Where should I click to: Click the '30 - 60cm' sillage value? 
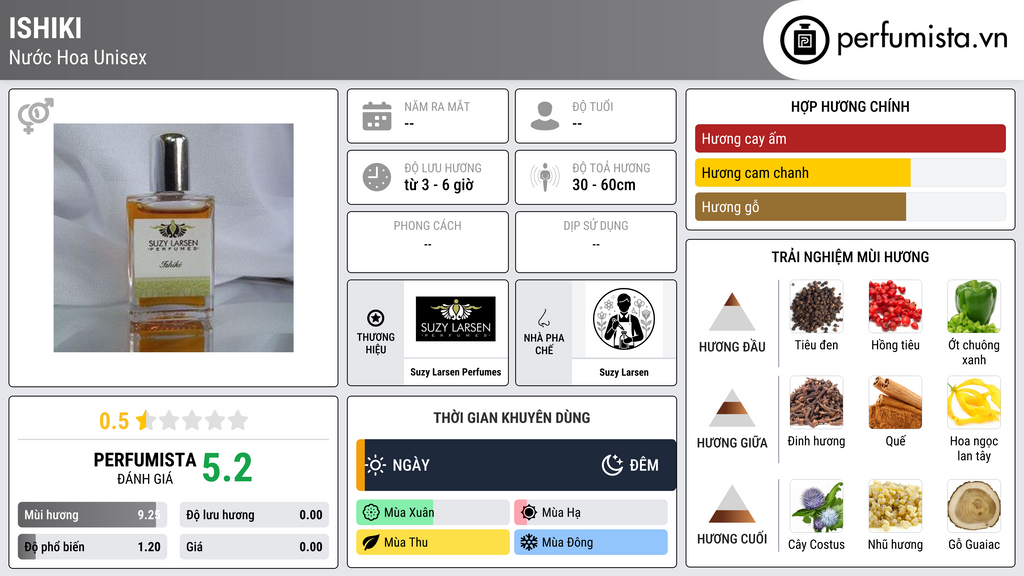604,185
